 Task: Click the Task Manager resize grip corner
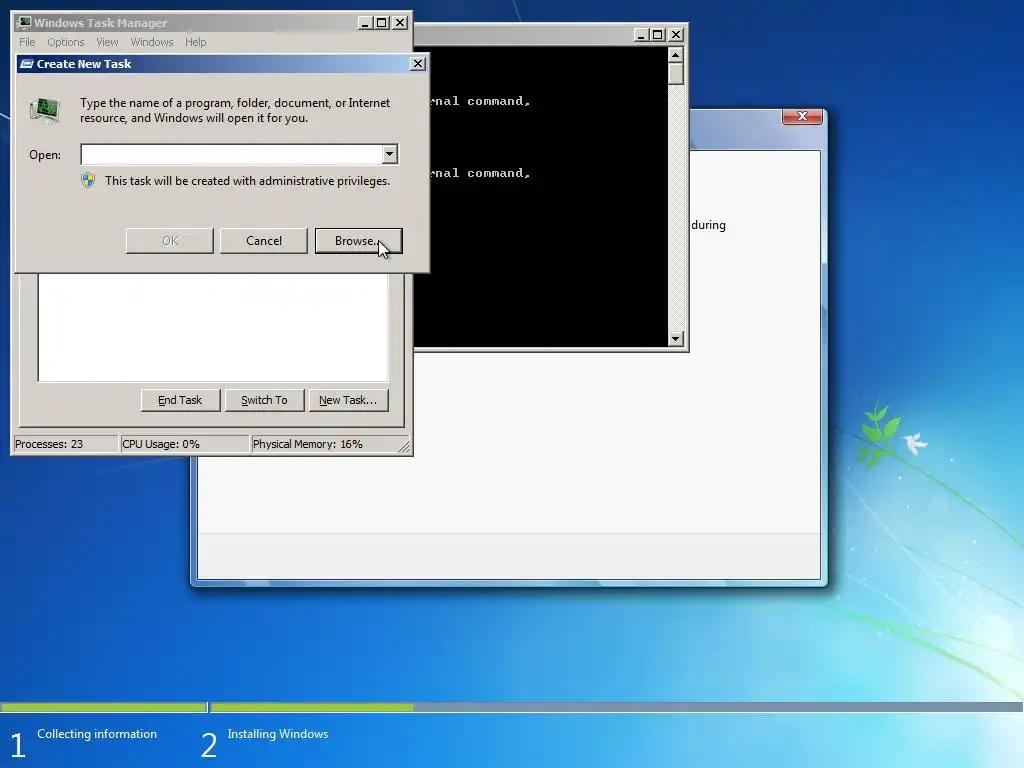point(404,446)
